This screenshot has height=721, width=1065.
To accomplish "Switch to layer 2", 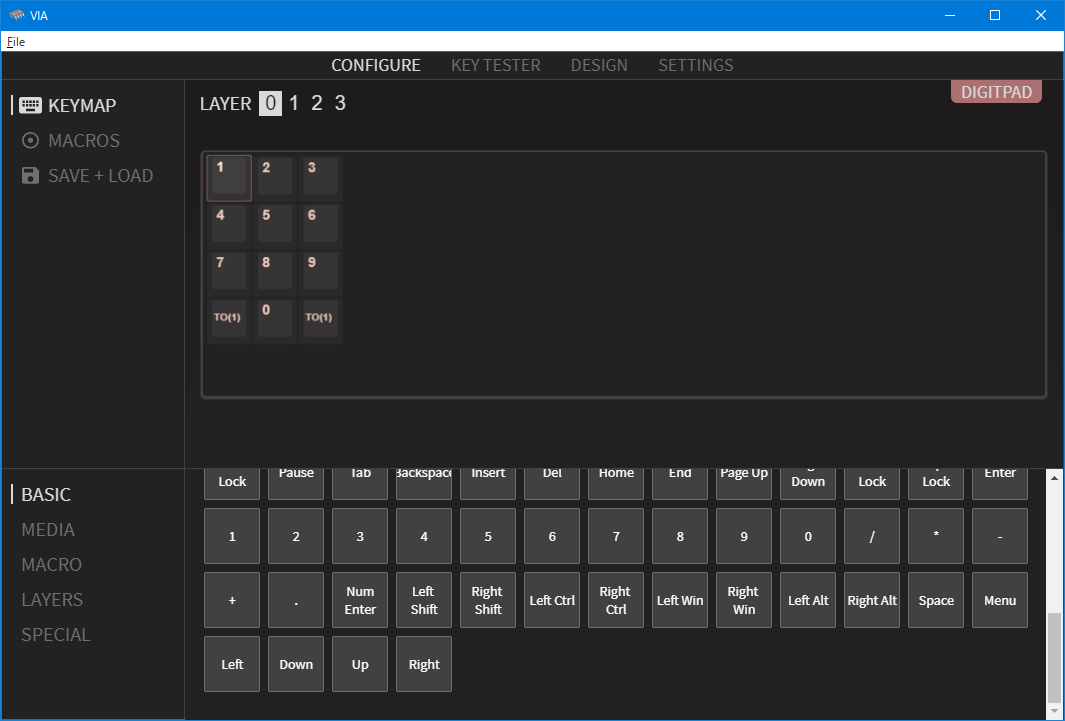I will pyautogui.click(x=317, y=103).
